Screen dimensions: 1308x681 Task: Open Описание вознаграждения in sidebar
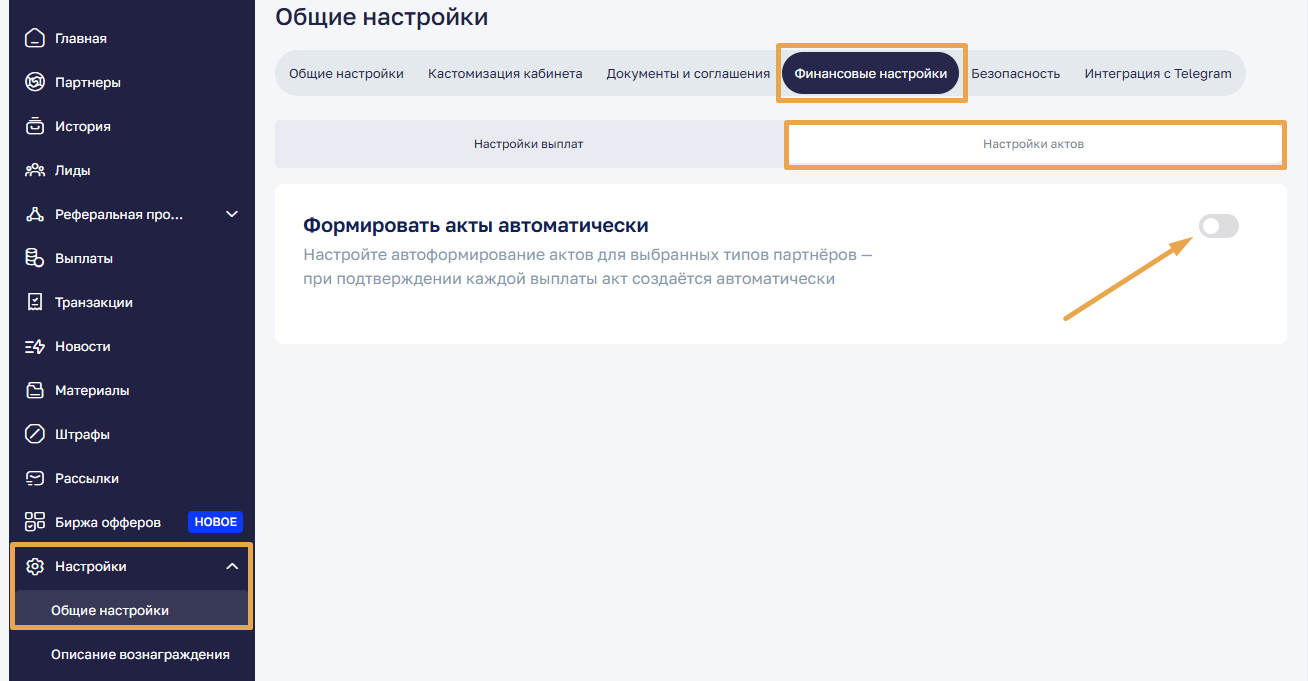pos(140,655)
